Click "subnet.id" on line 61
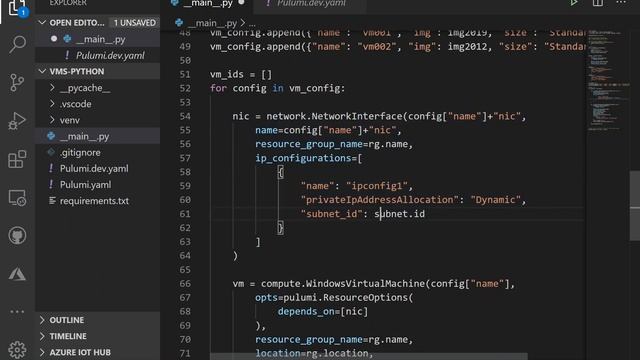Viewport: 640px width, 360px height. click(x=400, y=214)
